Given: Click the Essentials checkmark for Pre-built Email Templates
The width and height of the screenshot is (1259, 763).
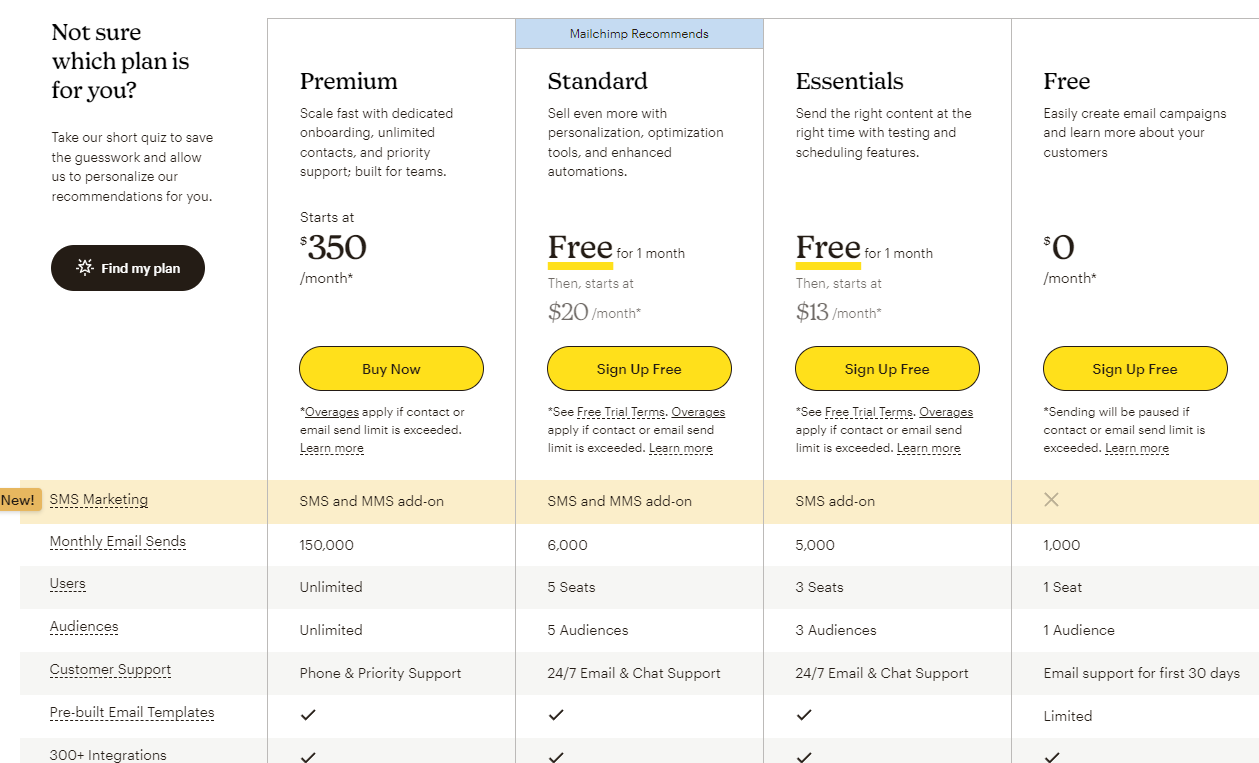Looking at the screenshot, I should coord(804,715).
